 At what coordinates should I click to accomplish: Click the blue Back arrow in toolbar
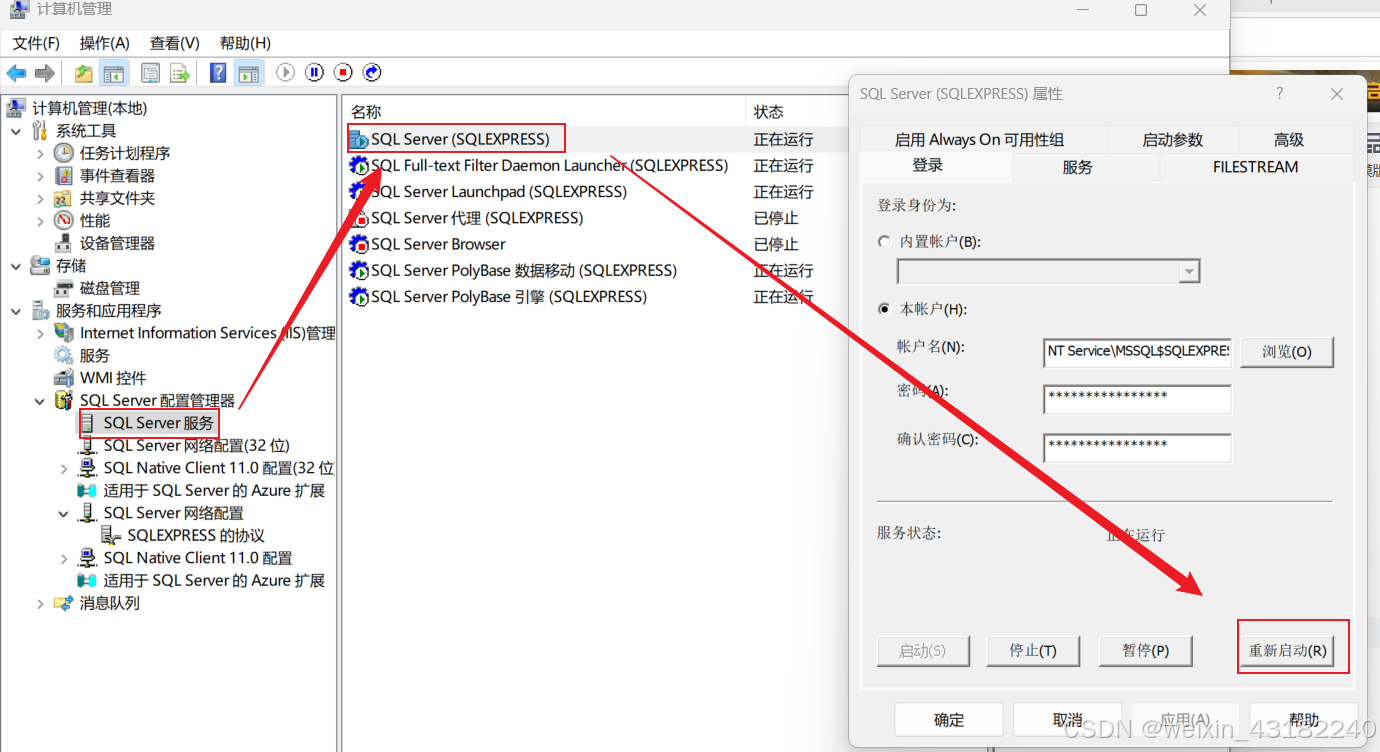click(16, 73)
